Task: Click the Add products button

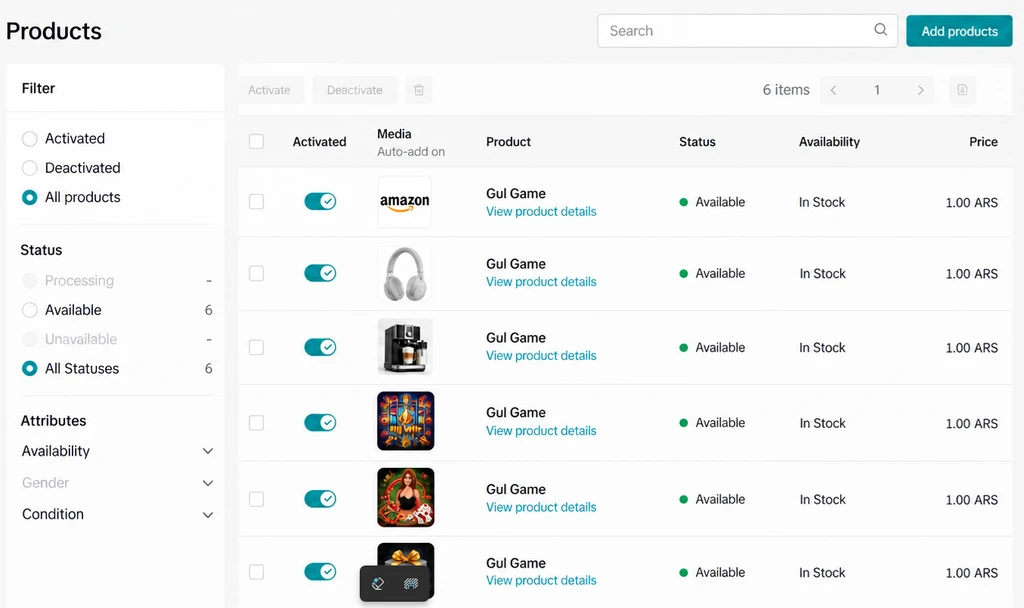Action: (x=959, y=31)
